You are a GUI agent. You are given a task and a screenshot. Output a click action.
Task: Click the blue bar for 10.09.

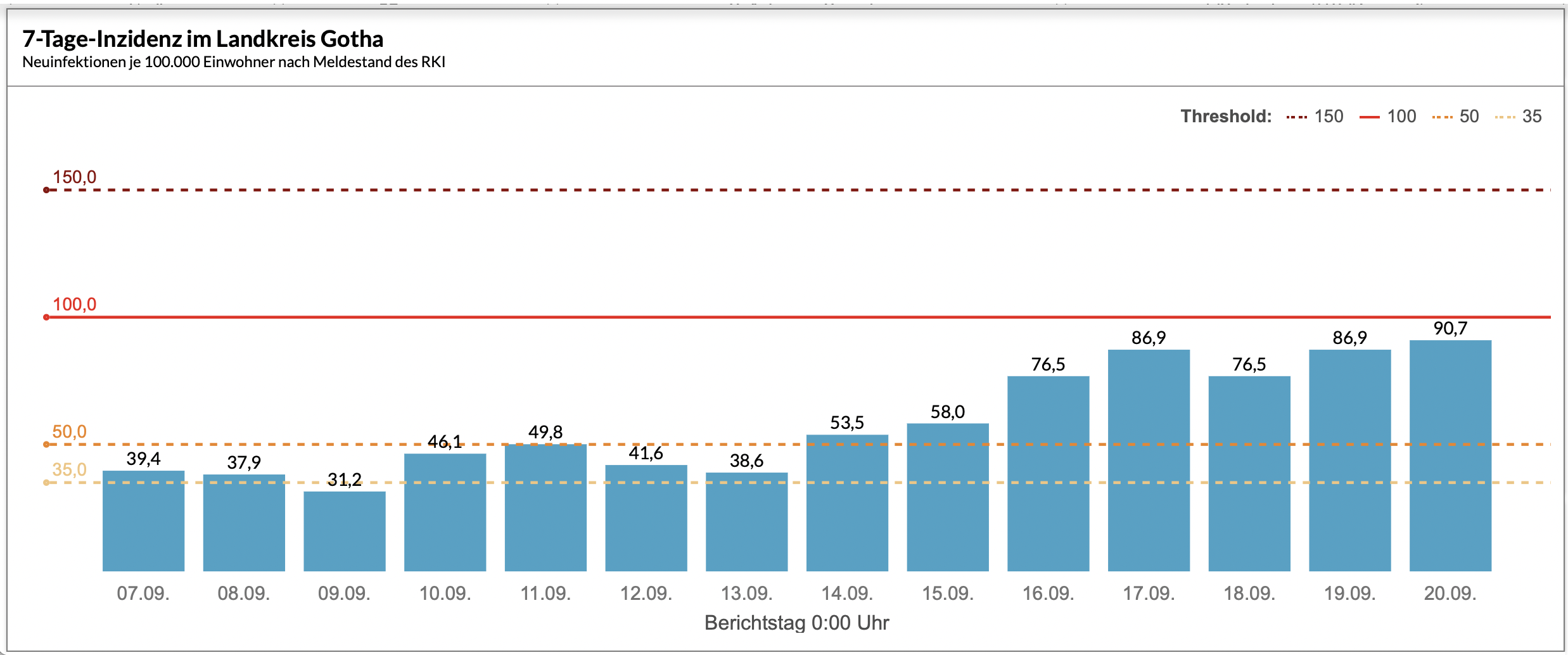coord(445,512)
